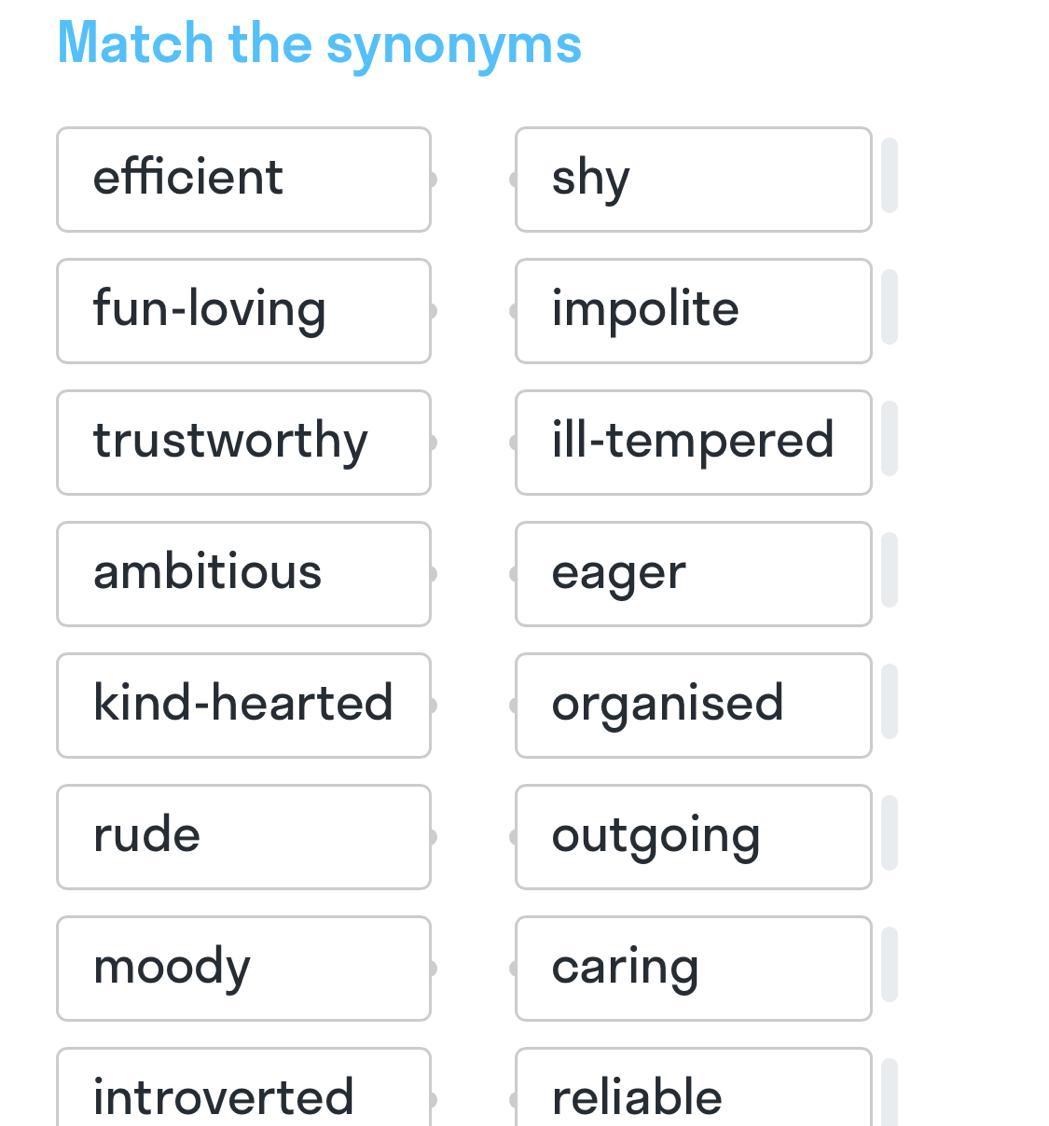
Task: Click the 'caring' synonym box
Action: [694, 968]
